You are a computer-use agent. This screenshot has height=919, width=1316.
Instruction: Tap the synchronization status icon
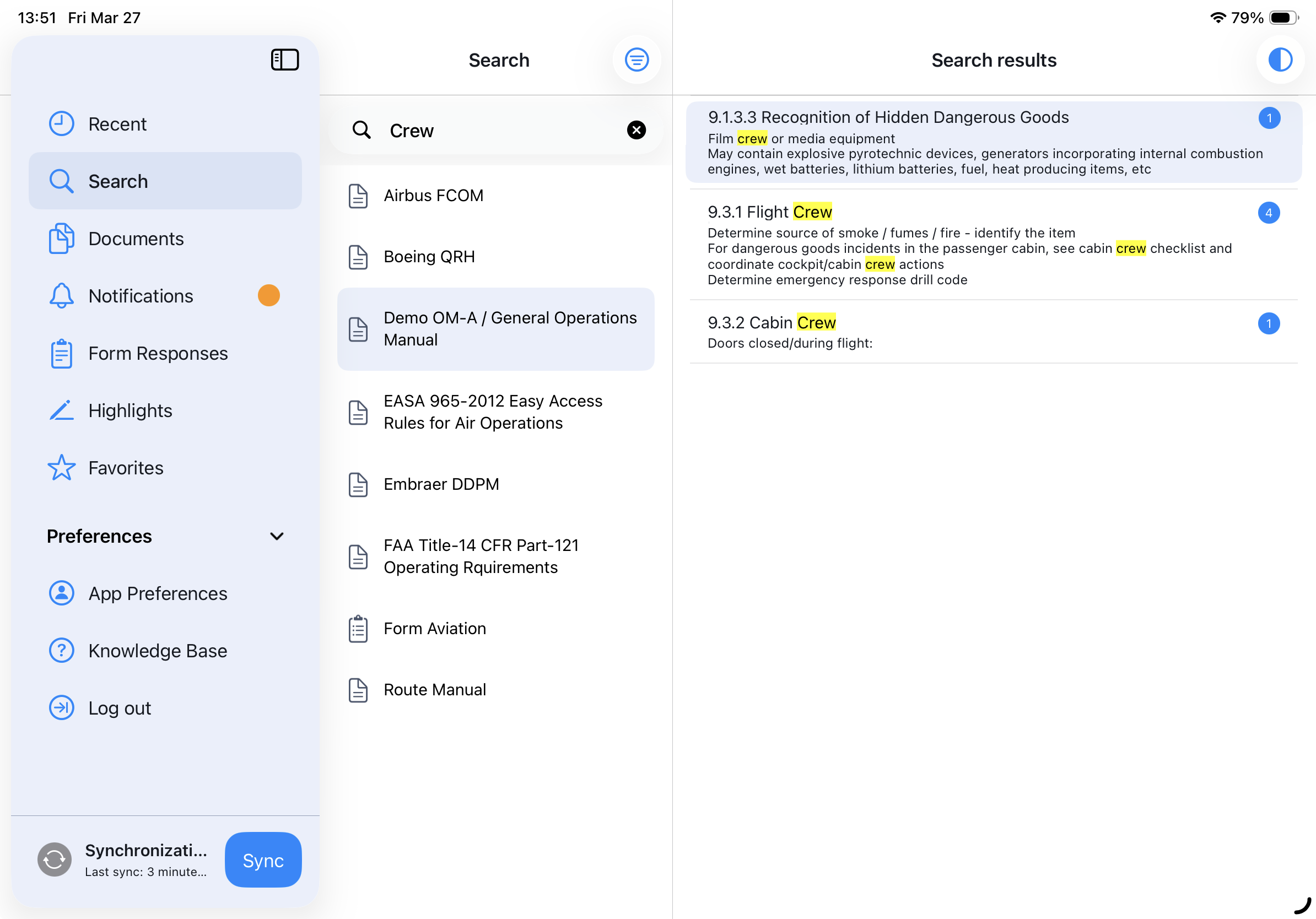(55, 859)
